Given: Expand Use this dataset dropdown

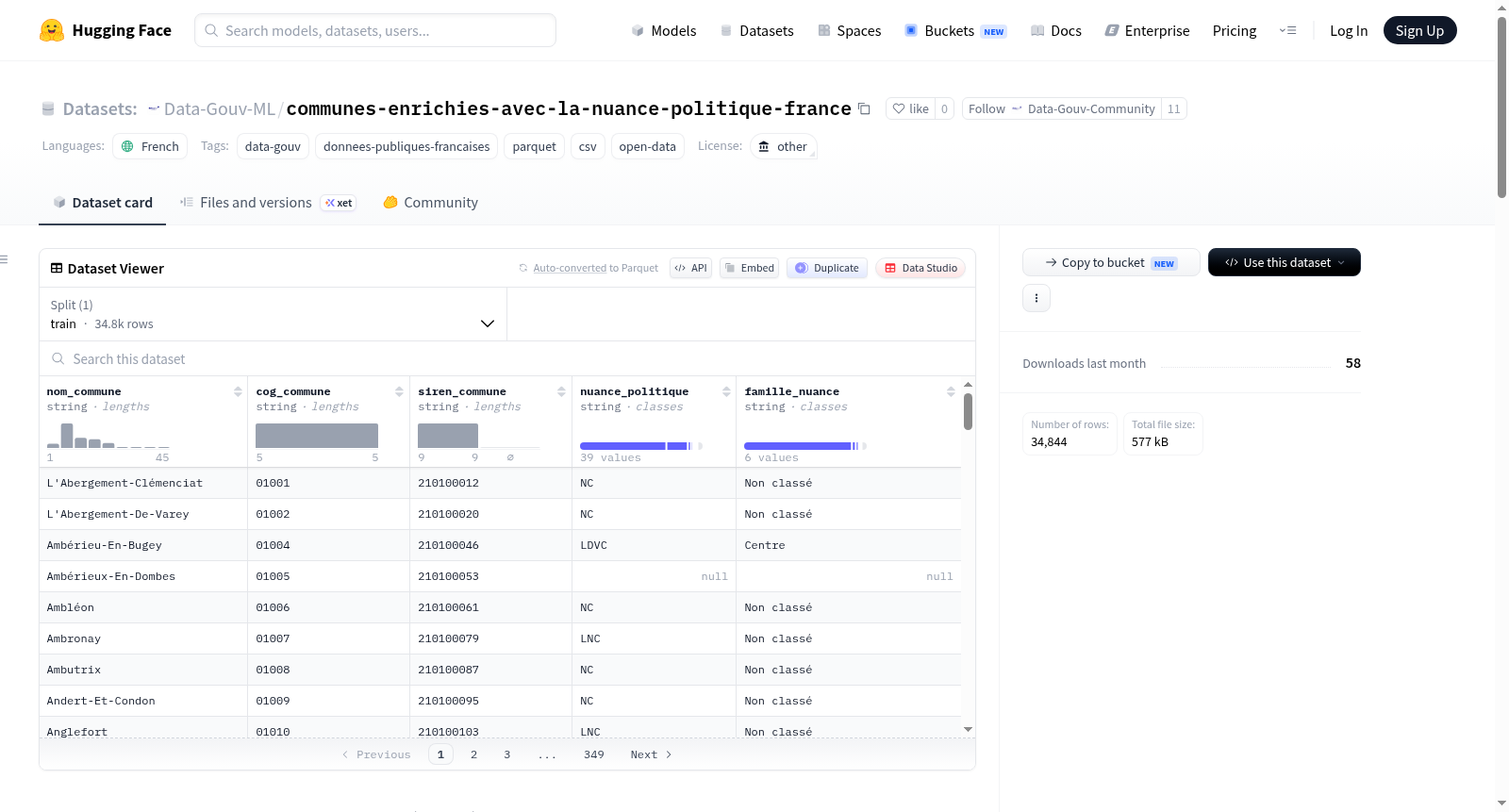Looking at the screenshot, I should click(x=1285, y=262).
